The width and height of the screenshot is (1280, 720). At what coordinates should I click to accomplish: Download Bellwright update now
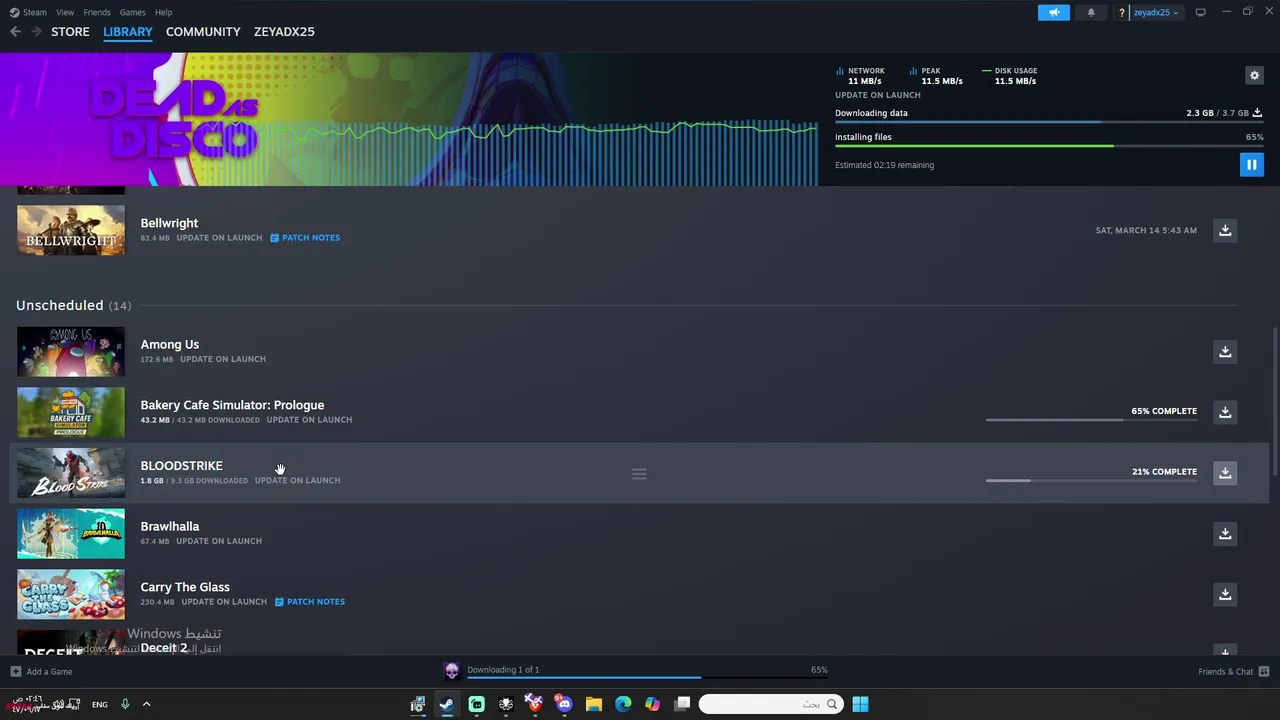[1225, 230]
